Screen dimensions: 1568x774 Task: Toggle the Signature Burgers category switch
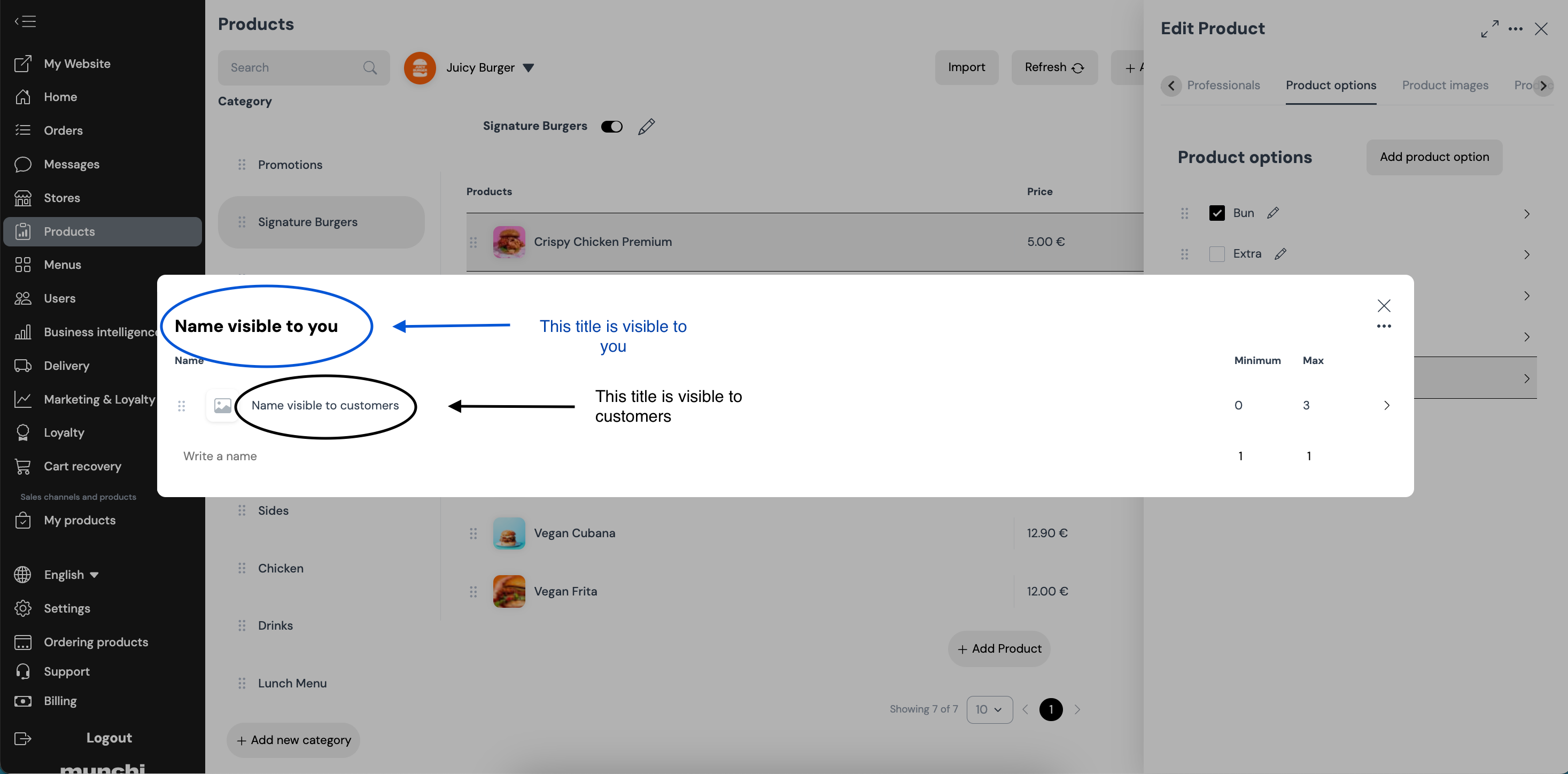[612, 126]
